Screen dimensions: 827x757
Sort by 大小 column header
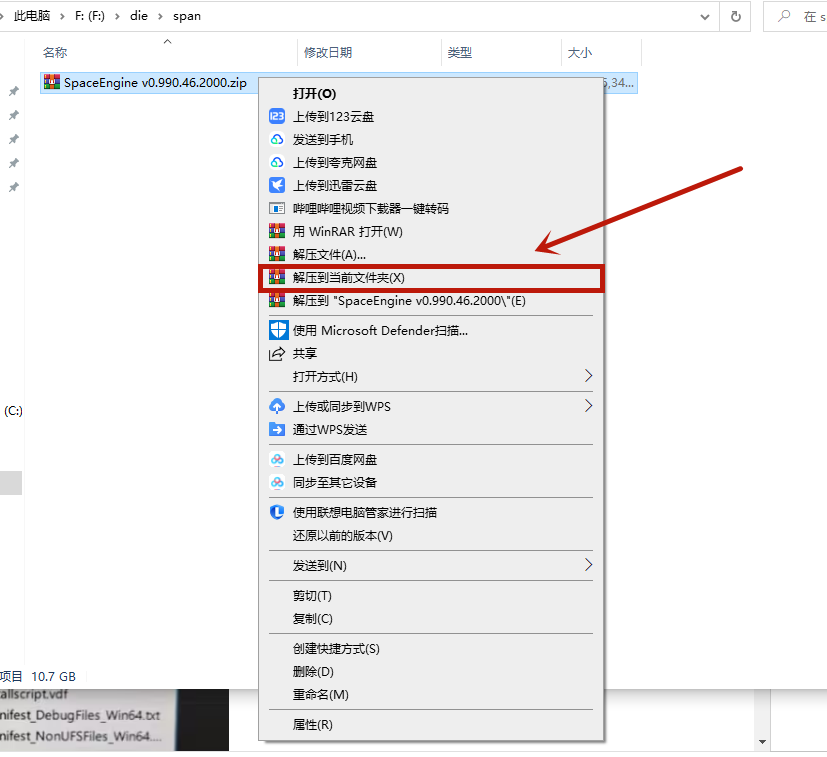click(579, 53)
